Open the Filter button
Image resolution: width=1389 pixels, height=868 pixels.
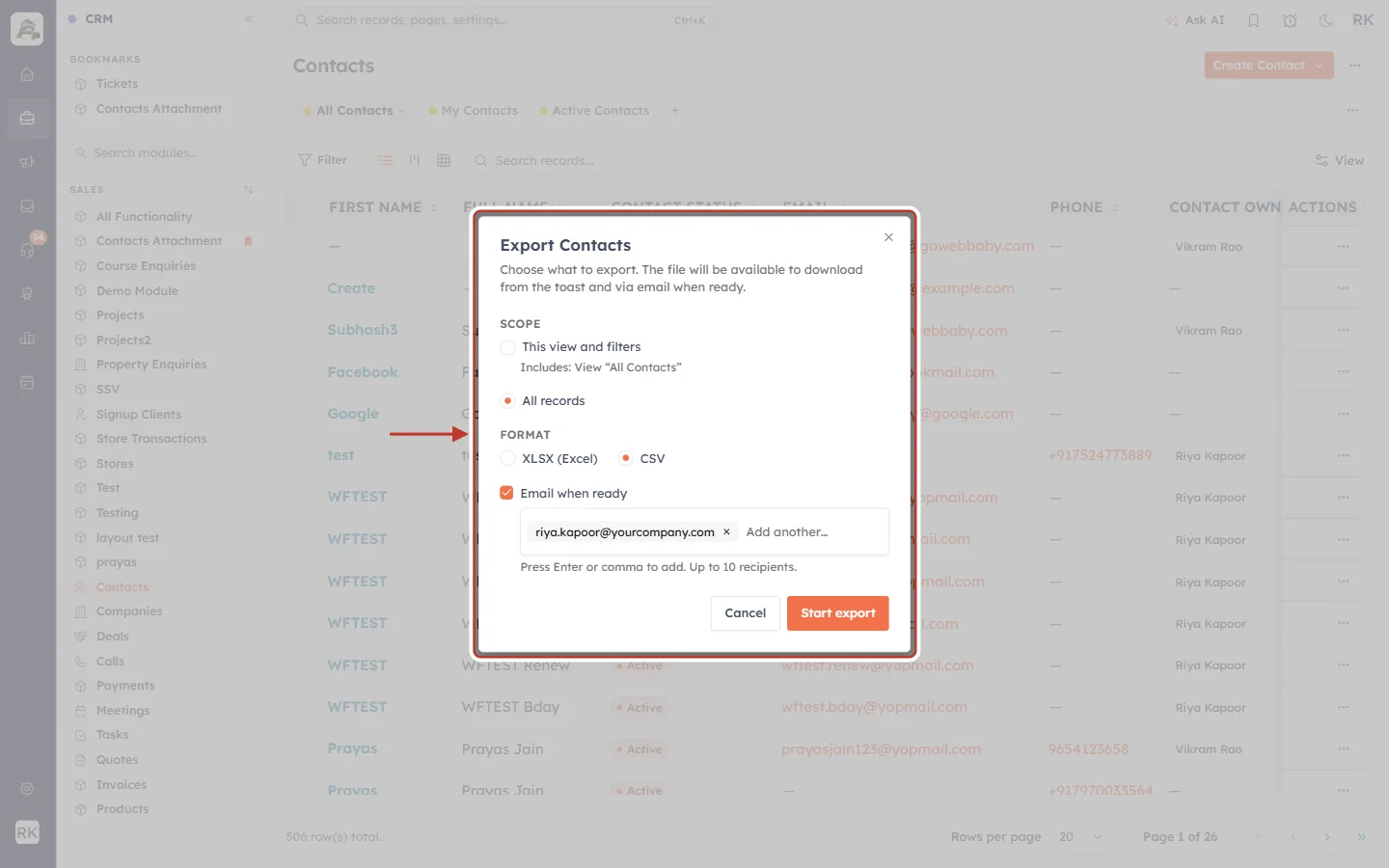[x=323, y=160]
